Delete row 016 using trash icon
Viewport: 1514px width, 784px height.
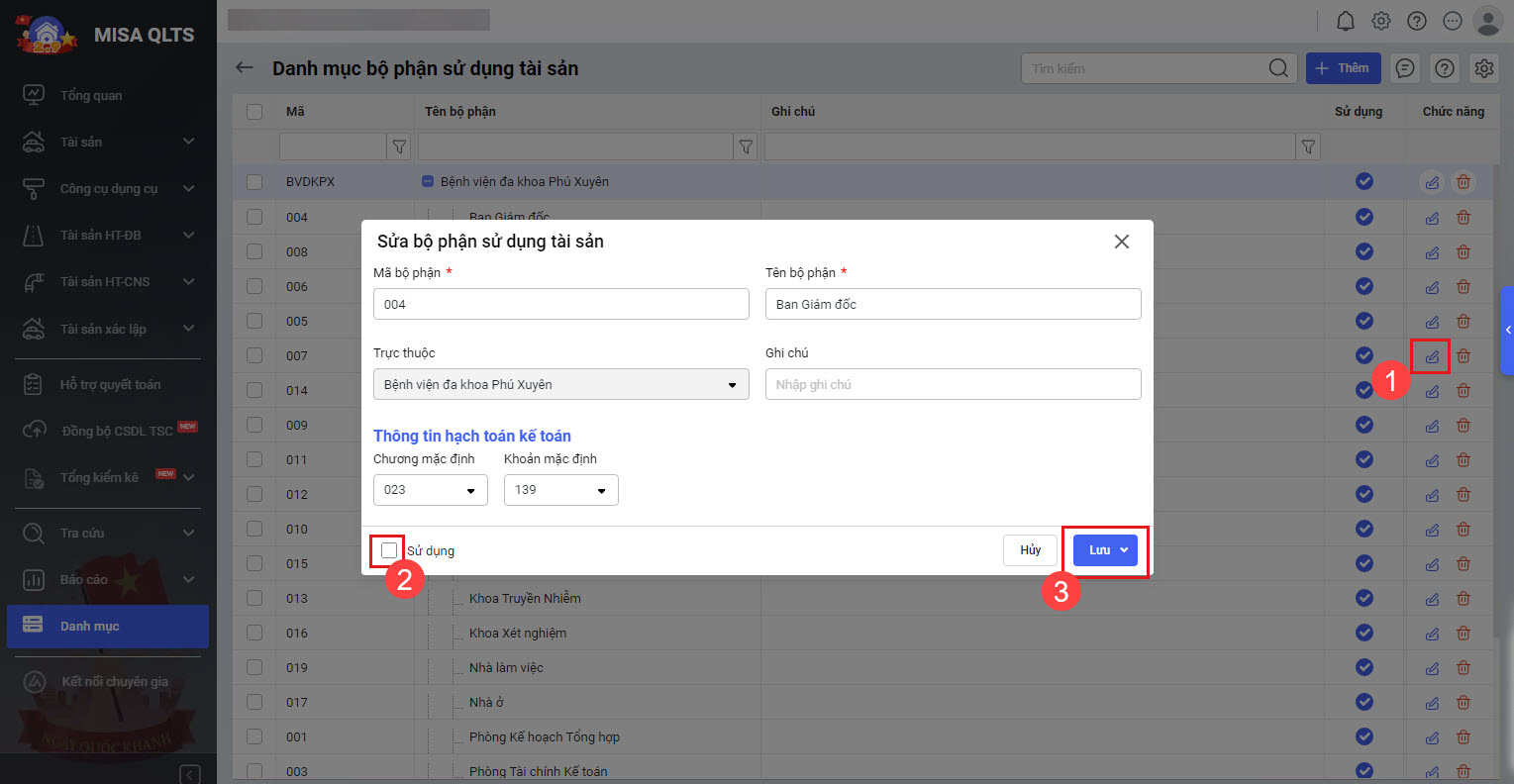(1464, 634)
